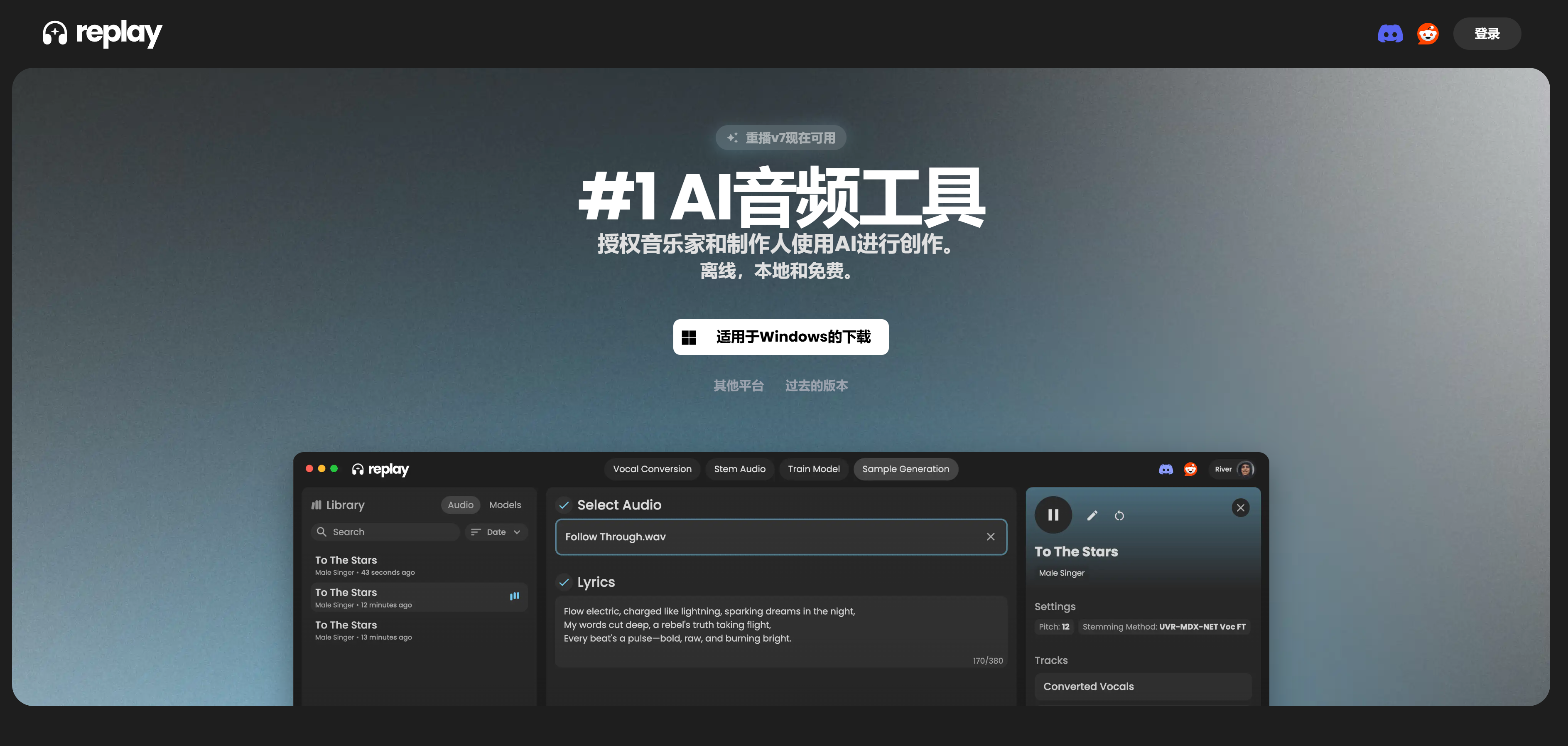Switch to Sample Generation tab
Screen dimensions: 1568x746
coord(906,469)
